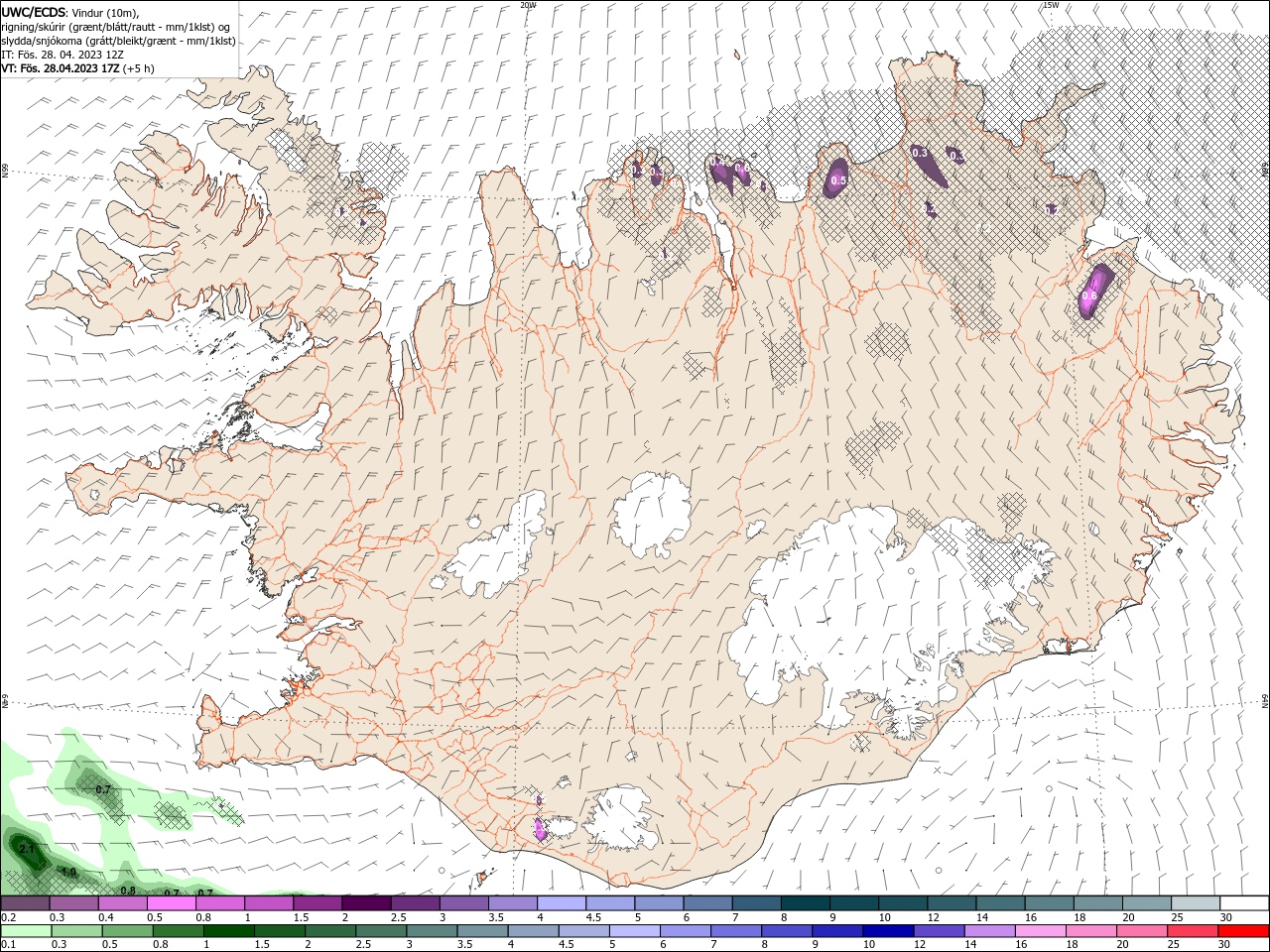Click the 20W longitude label

(529, 5)
